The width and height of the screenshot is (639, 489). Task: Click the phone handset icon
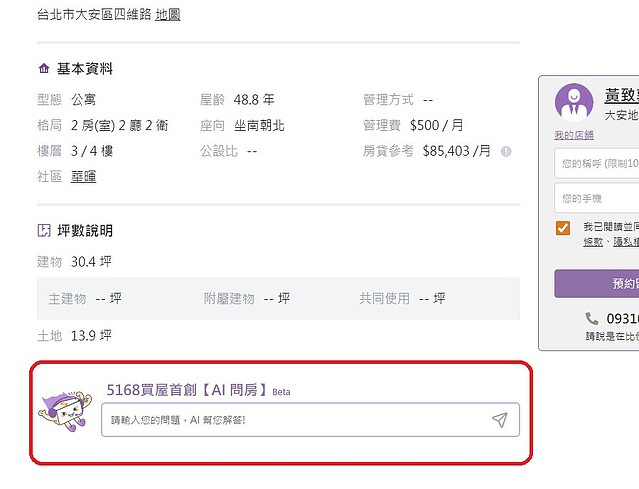pyautogui.click(x=592, y=318)
